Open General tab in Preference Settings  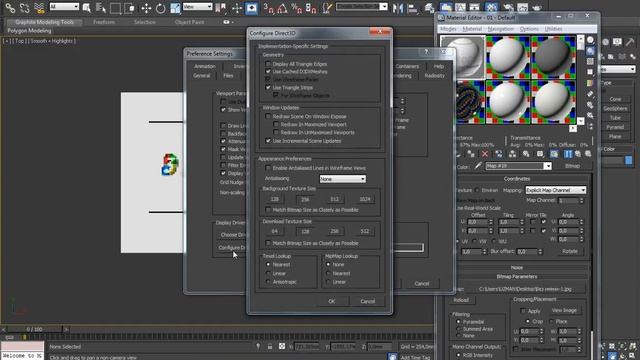click(202, 76)
